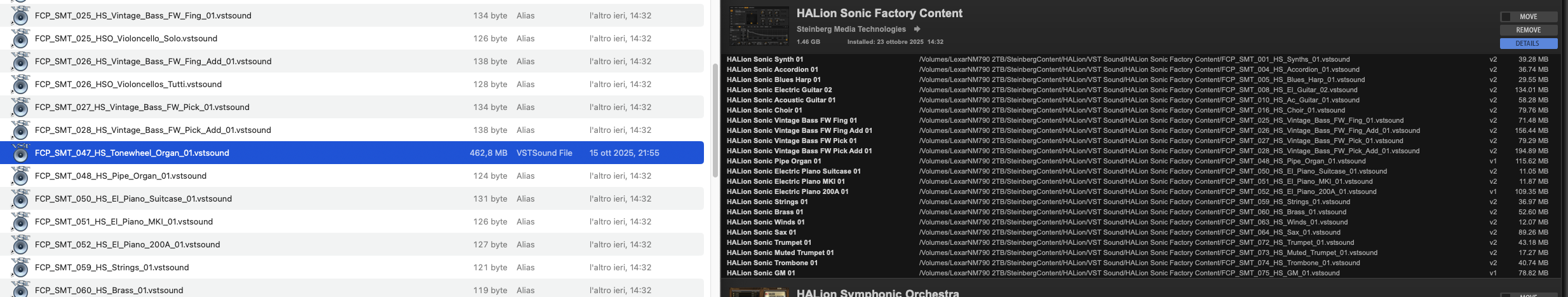Select file name FCP_SMT_050_HS_El_Piano_Suitcase_01.vstsound
The image size is (1568, 297).
[x=133, y=198]
